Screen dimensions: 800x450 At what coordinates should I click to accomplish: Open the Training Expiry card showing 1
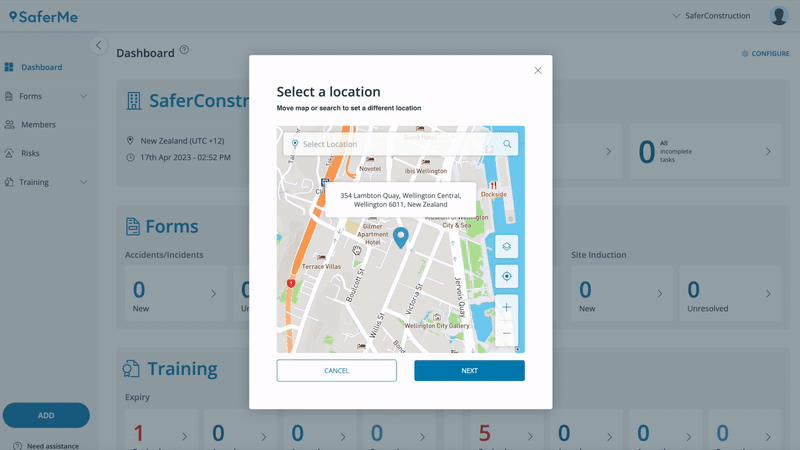[x=161, y=430]
